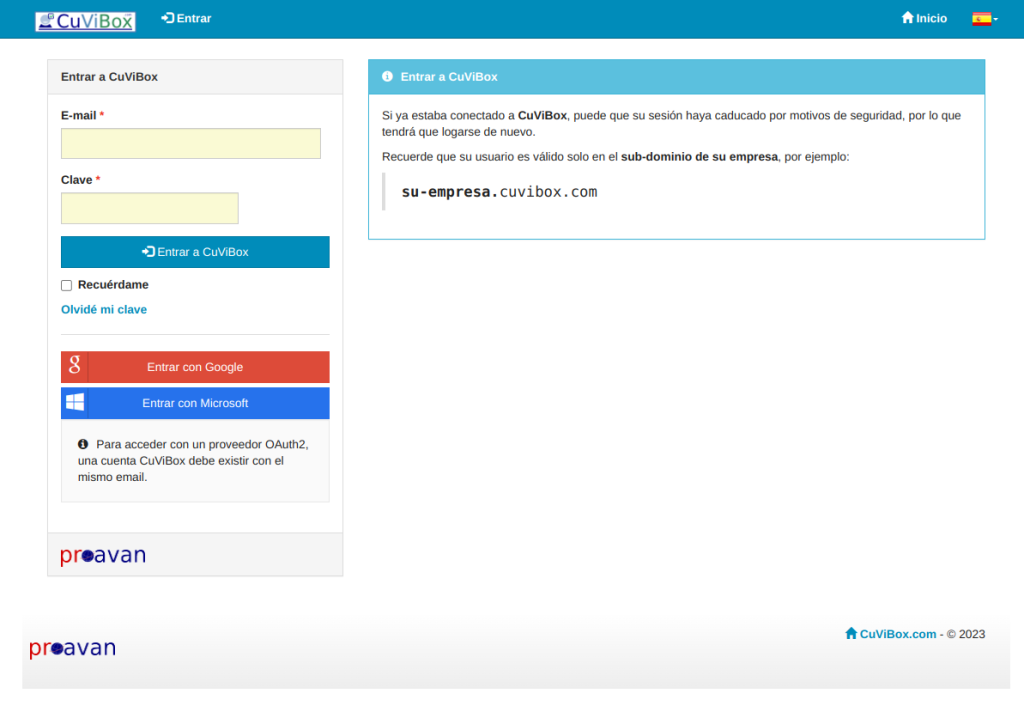The width and height of the screenshot is (1024, 712).
Task: Open the Spanish flag language dropdown
Action: (984, 18)
